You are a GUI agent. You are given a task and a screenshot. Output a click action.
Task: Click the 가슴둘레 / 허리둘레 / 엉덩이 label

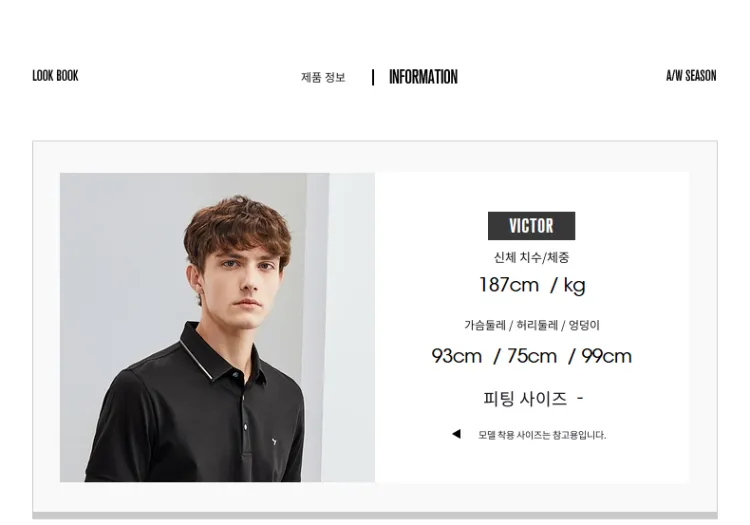[x=531, y=325]
